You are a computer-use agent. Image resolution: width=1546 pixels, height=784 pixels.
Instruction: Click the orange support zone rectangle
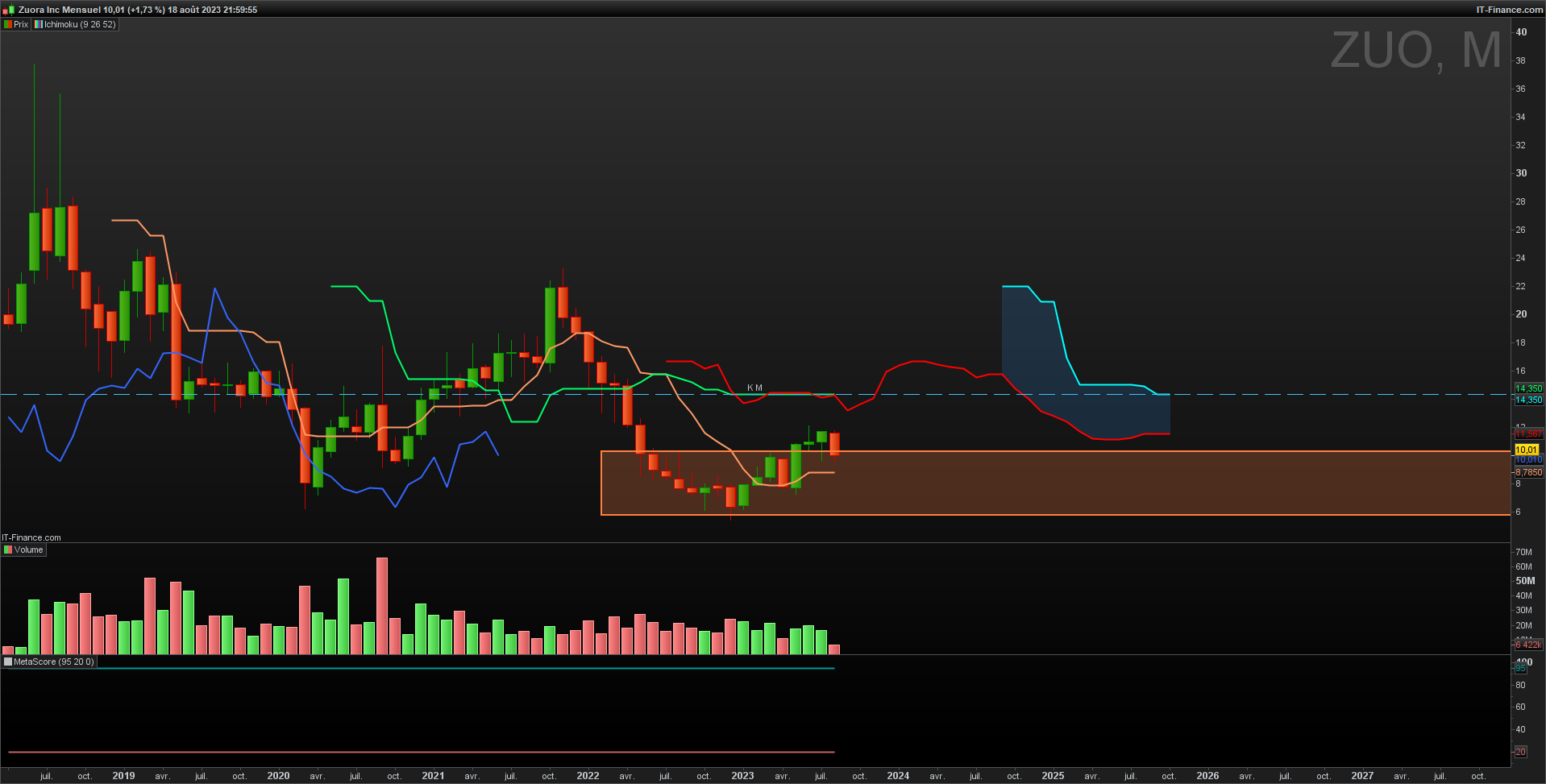[x=1055, y=483]
